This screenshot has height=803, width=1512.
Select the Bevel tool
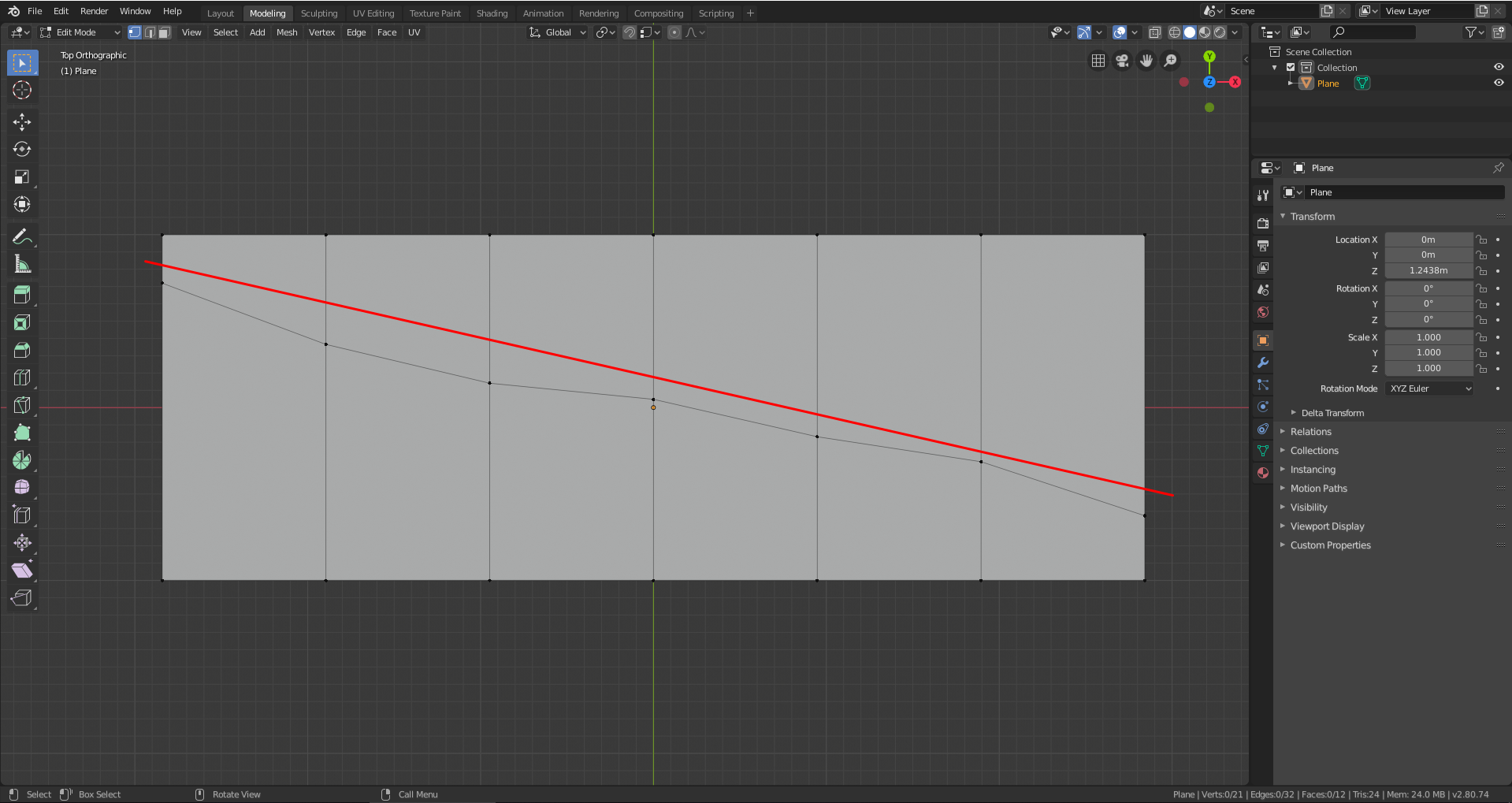click(22, 350)
